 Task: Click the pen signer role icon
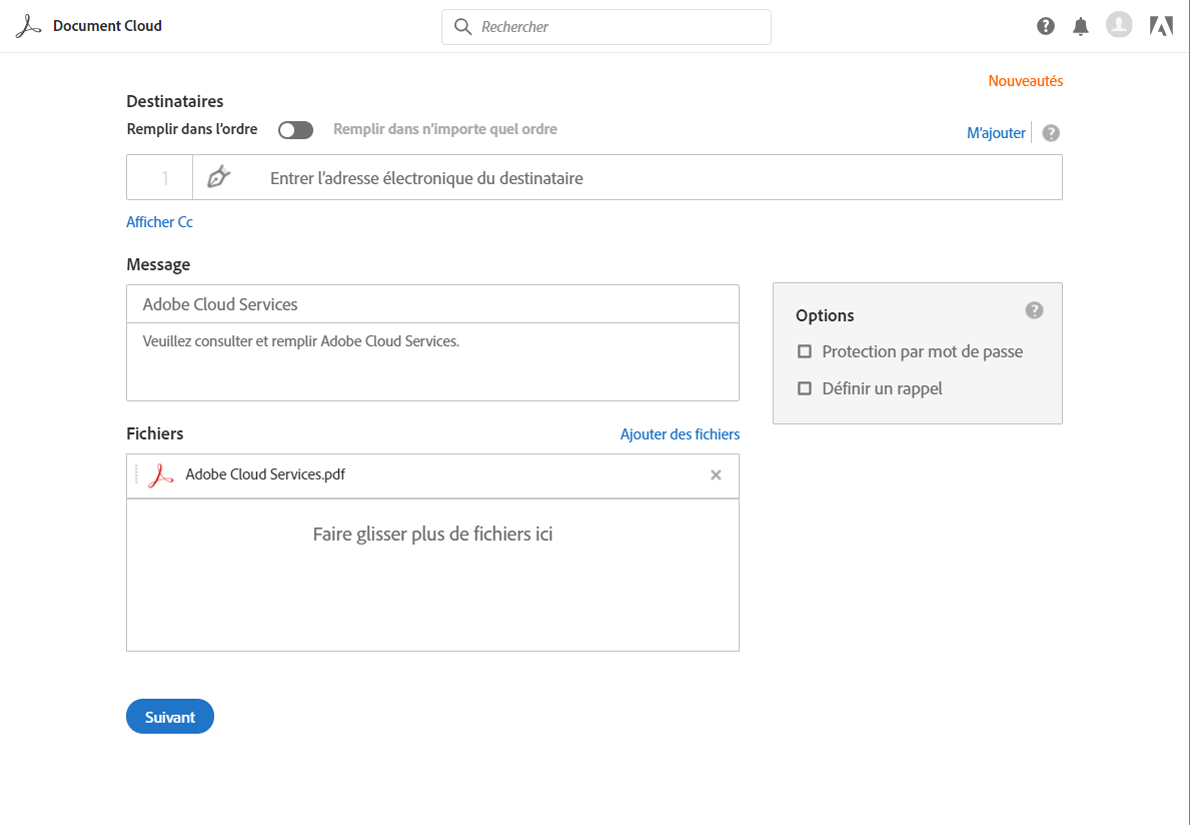click(x=218, y=178)
